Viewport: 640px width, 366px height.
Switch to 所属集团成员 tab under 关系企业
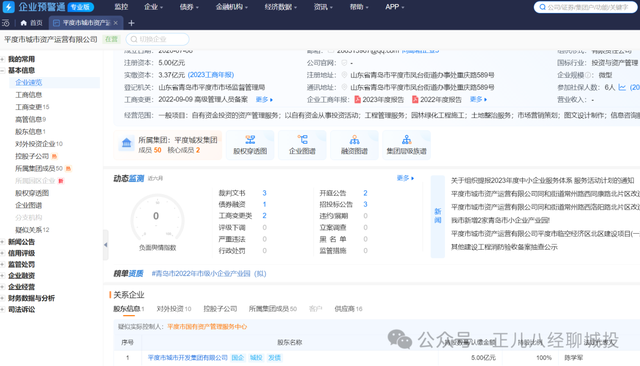(273, 309)
